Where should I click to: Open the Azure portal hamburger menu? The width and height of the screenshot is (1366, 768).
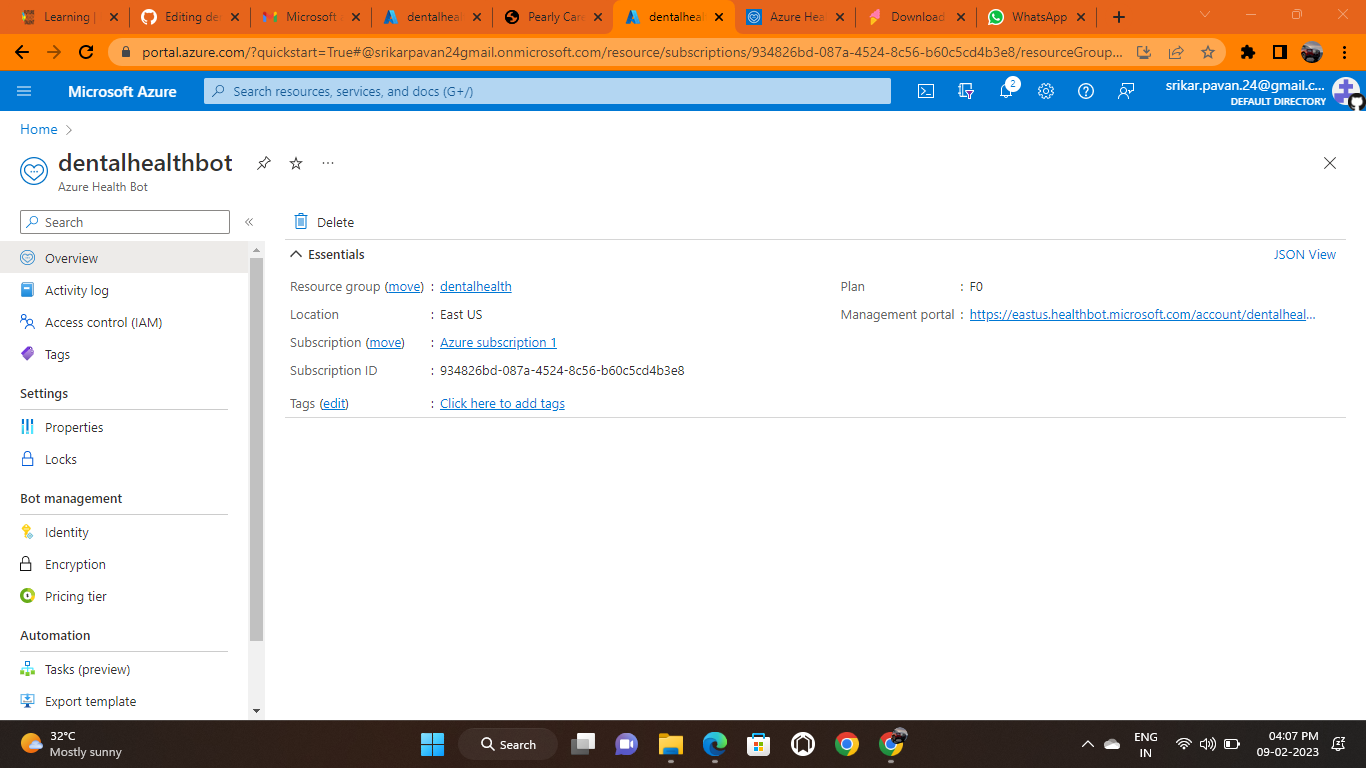(24, 91)
